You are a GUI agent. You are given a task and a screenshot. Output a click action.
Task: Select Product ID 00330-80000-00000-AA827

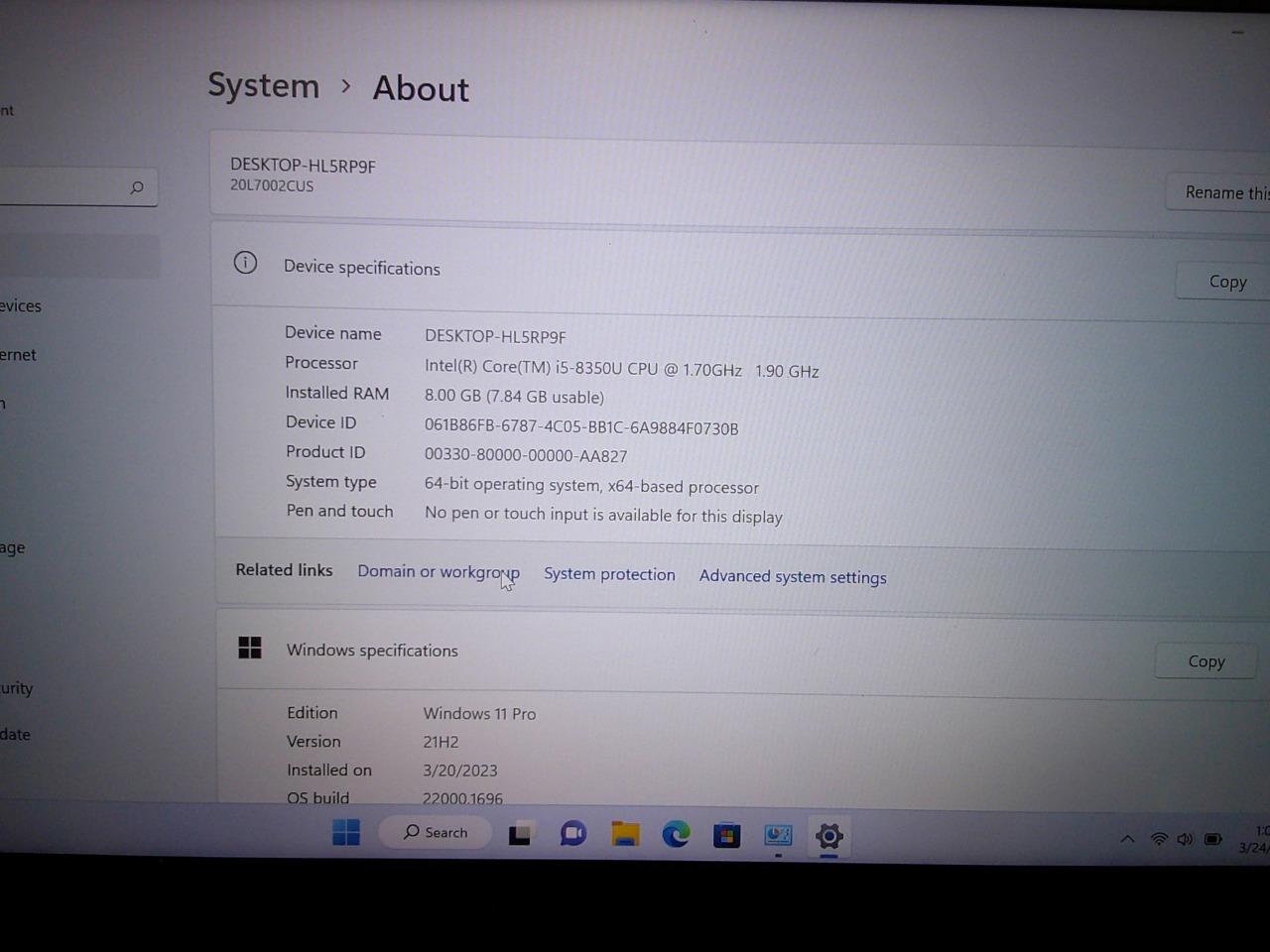526,455
